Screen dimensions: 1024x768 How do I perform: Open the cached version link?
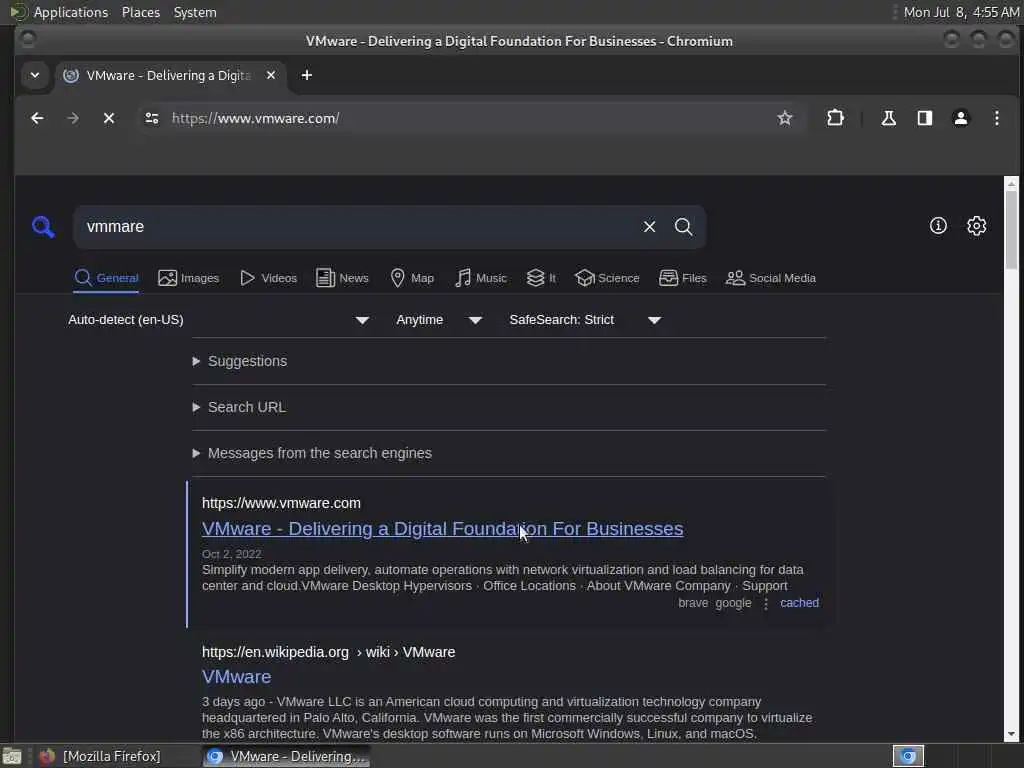click(799, 603)
